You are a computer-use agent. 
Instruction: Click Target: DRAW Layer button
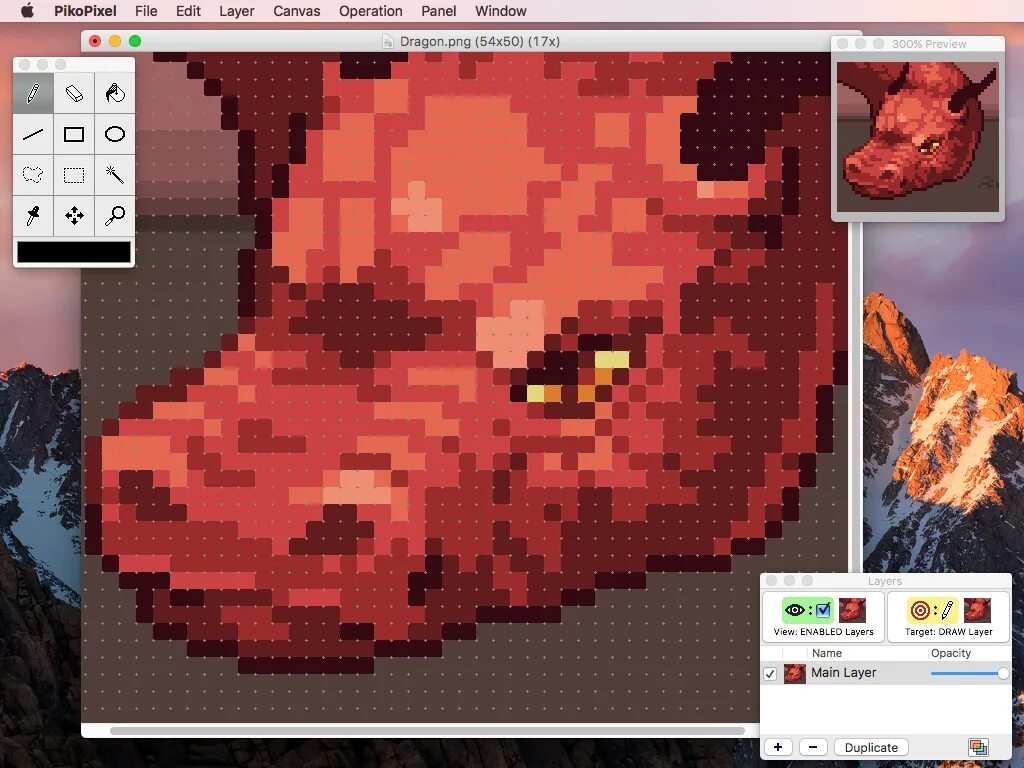pos(948,616)
